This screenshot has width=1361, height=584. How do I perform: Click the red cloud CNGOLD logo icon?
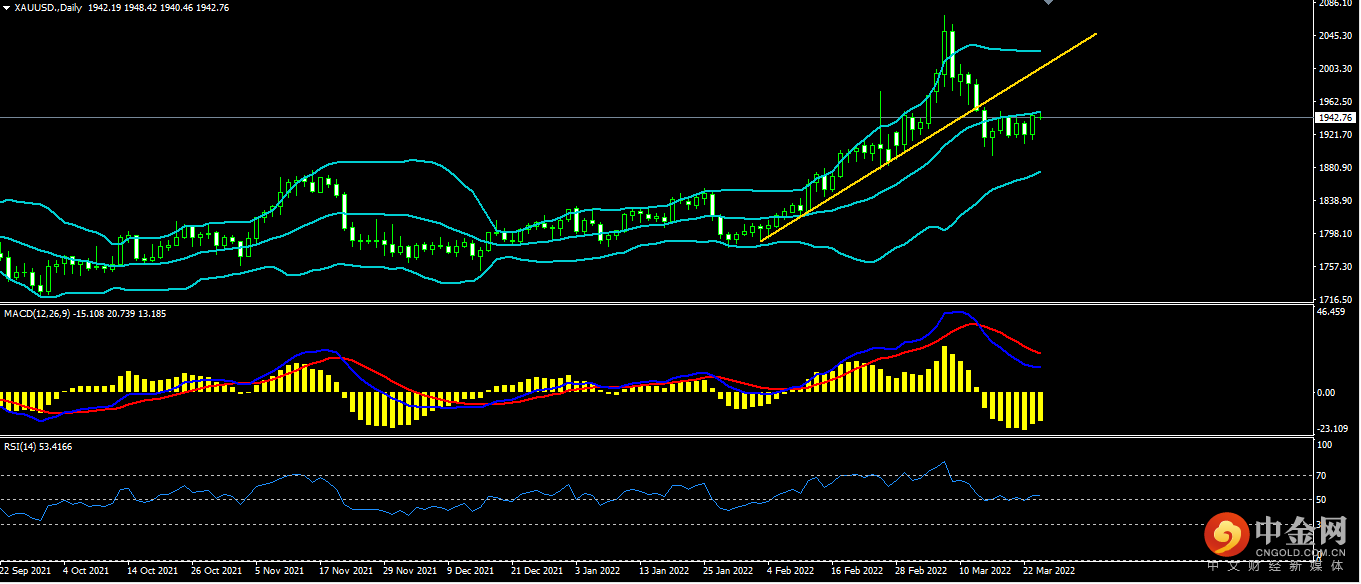coord(1225,536)
